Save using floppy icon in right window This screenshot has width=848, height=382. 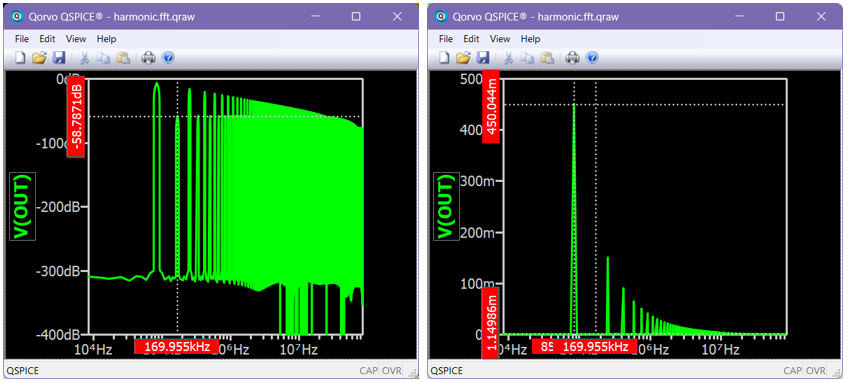[483, 57]
